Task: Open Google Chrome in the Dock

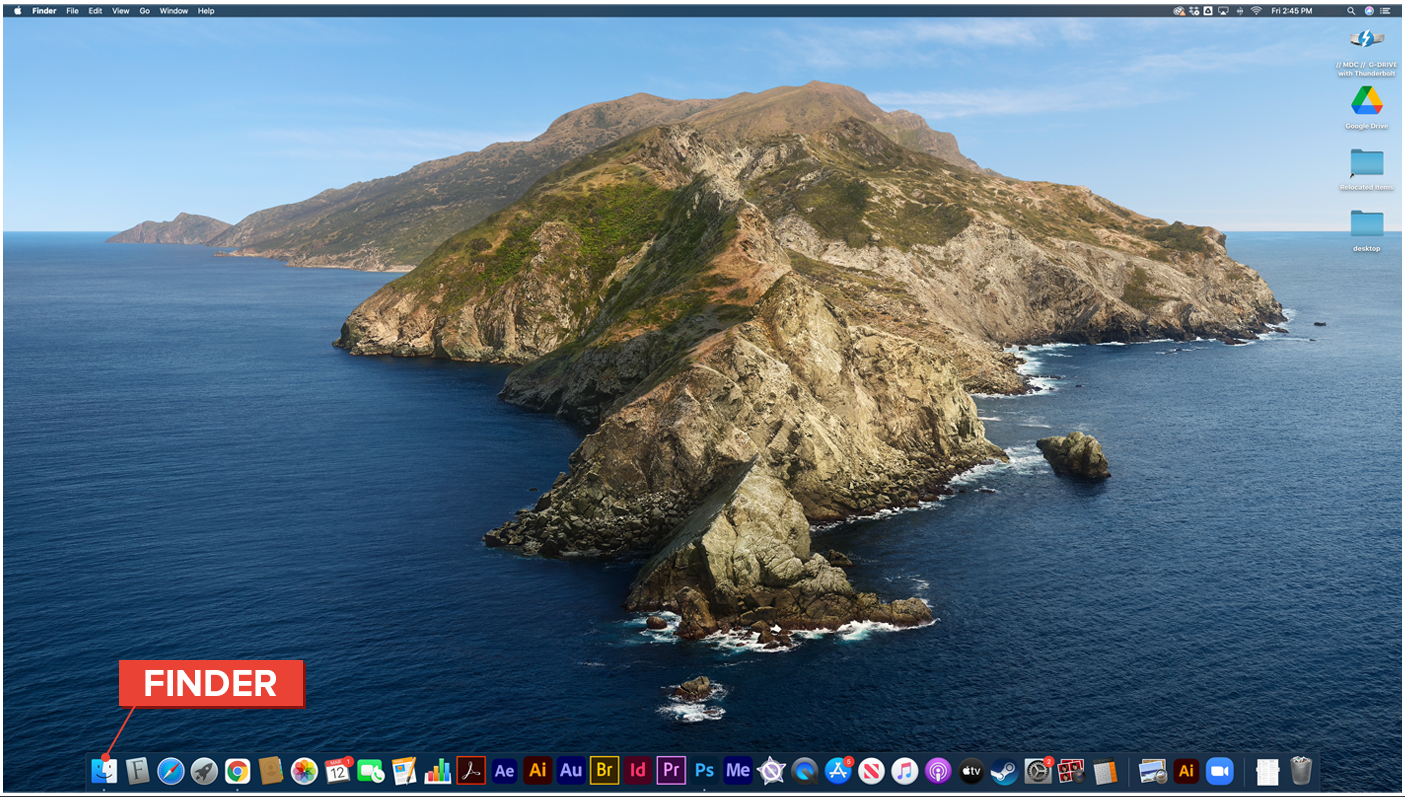Action: 237,771
